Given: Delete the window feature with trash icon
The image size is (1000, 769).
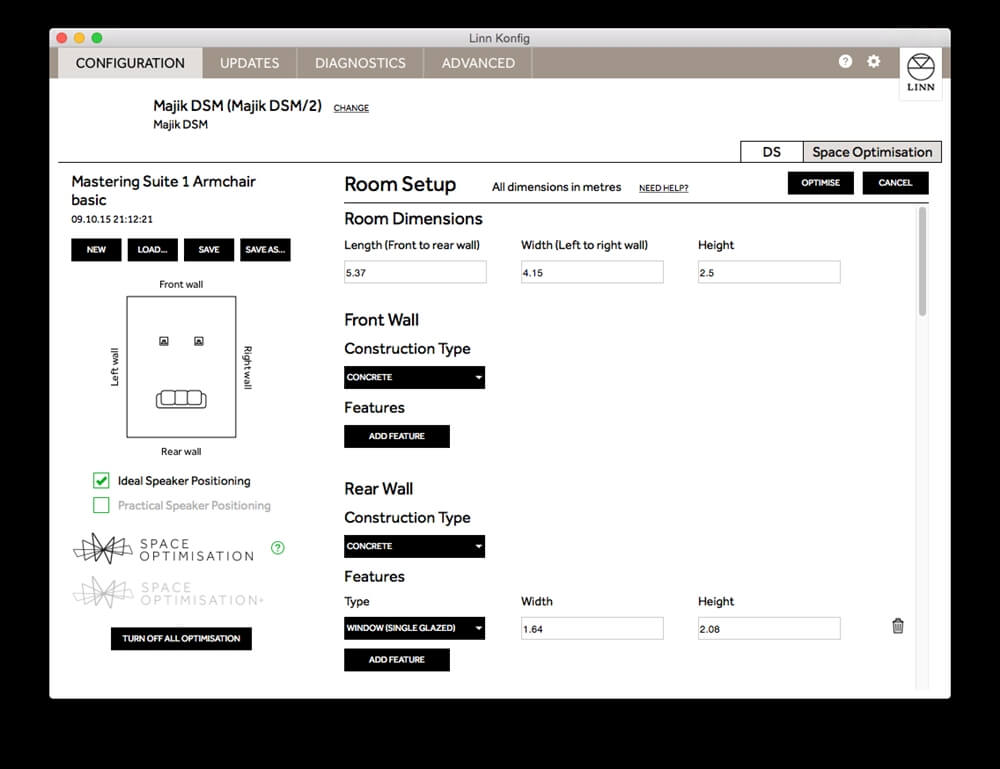Looking at the screenshot, I should pos(898,626).
